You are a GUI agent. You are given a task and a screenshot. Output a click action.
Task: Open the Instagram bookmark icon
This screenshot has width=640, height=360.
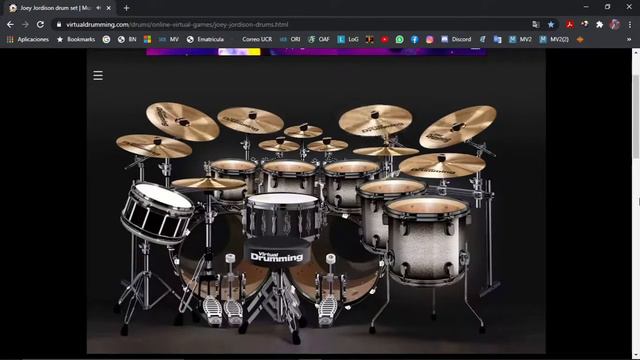point(430,39)
